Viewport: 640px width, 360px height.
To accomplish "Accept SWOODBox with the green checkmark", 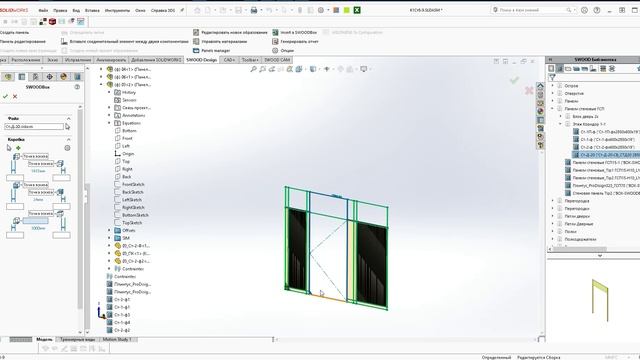I will [5, 96].
